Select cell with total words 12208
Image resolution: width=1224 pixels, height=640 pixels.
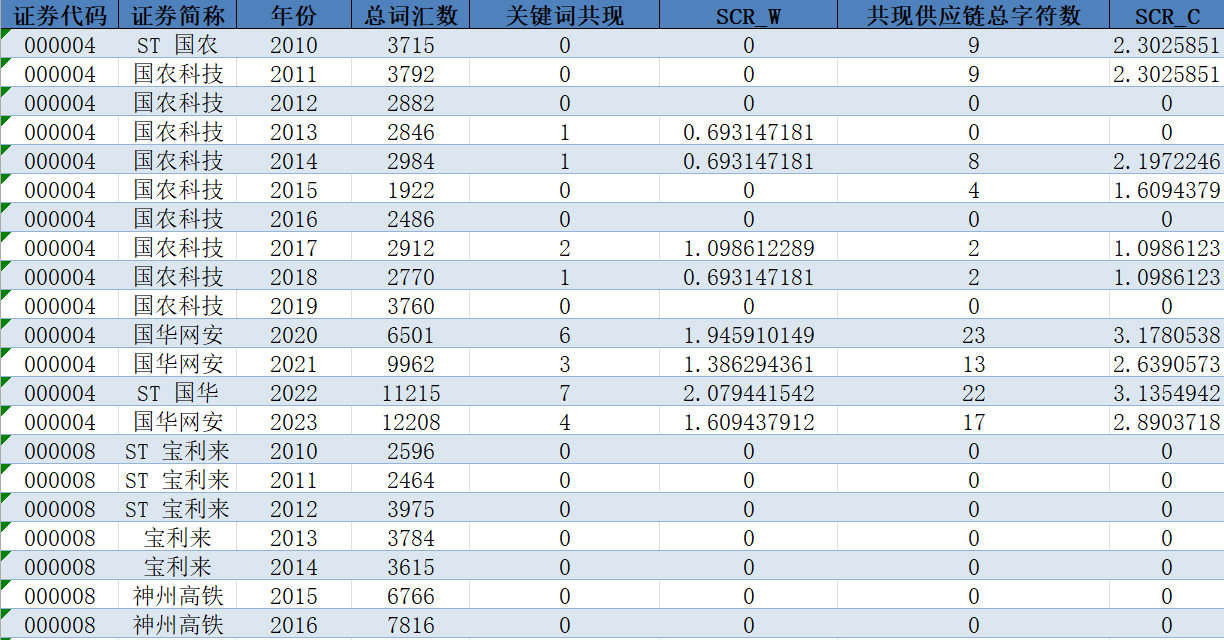[411, 422]
